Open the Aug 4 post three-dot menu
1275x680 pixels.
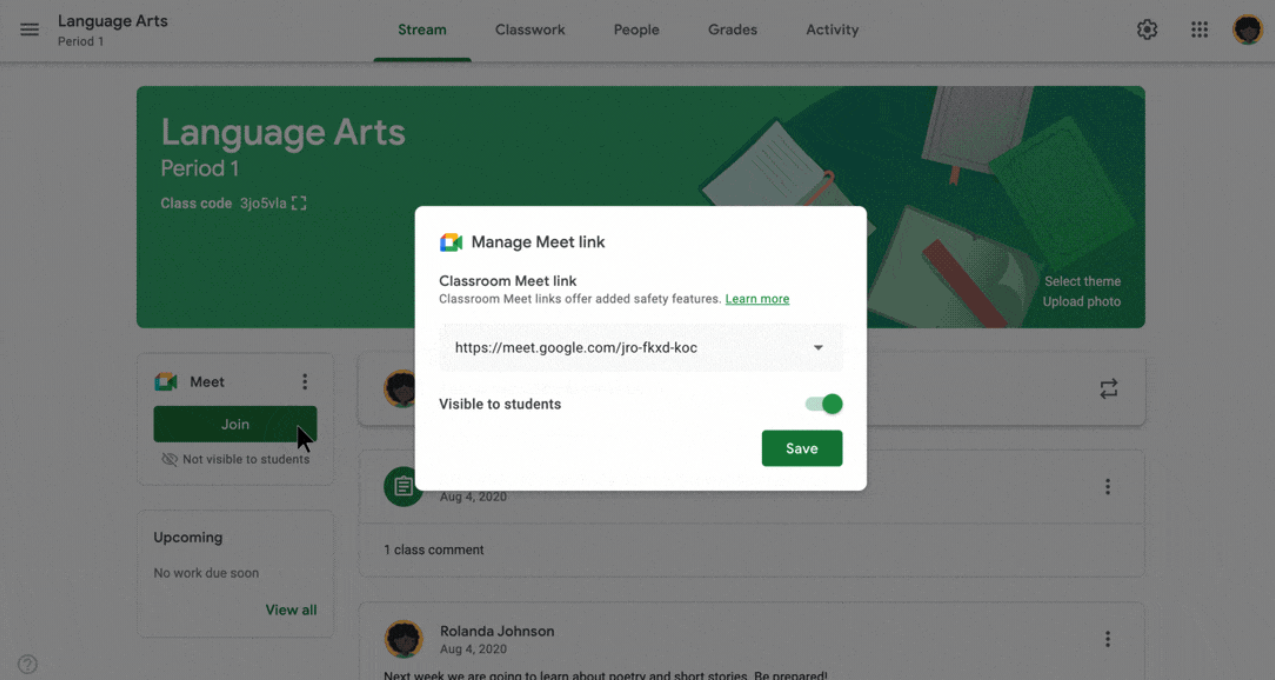tap(1108, 486)
